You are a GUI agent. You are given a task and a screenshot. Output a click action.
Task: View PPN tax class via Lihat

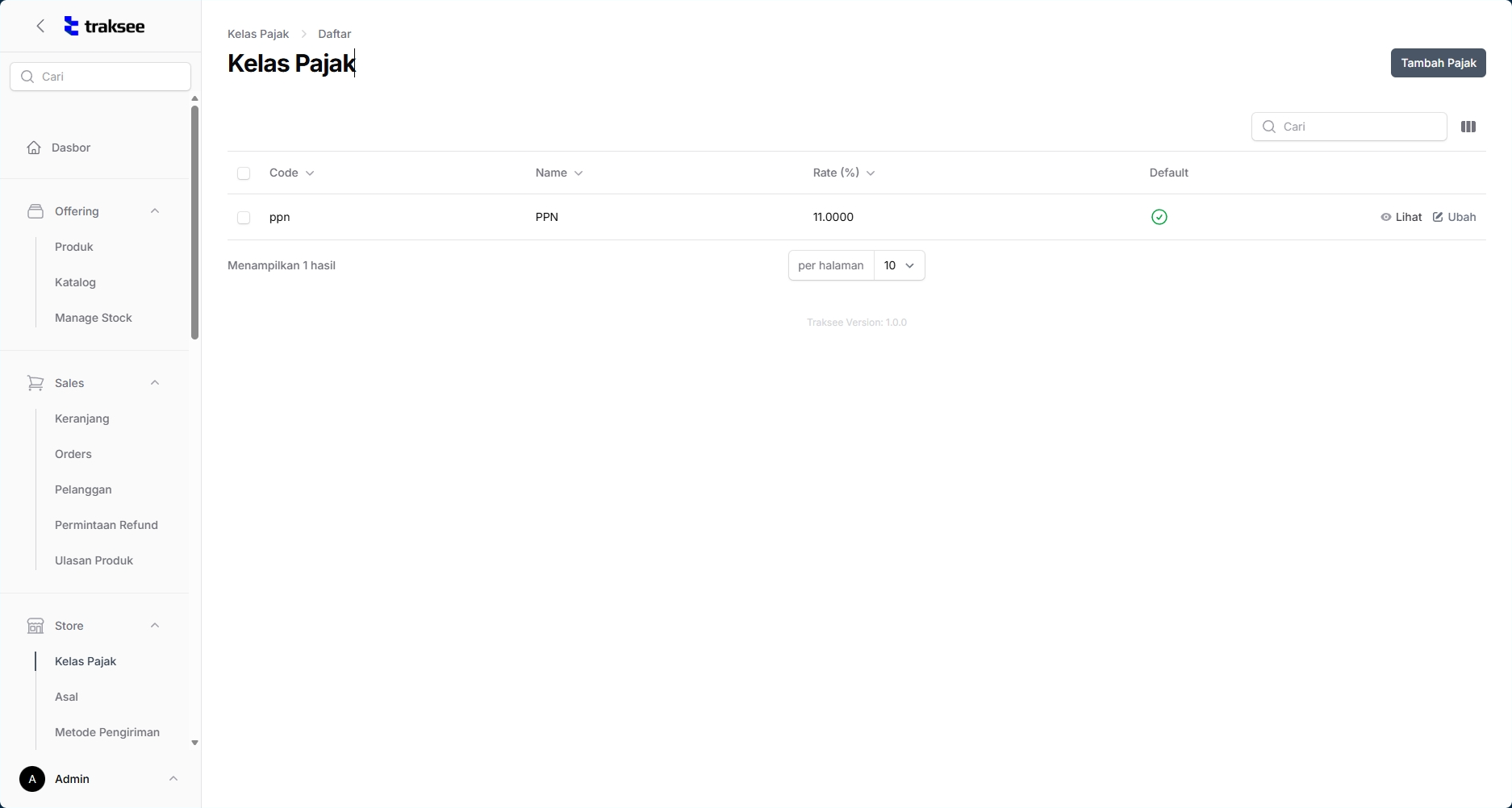[1401, 217]
